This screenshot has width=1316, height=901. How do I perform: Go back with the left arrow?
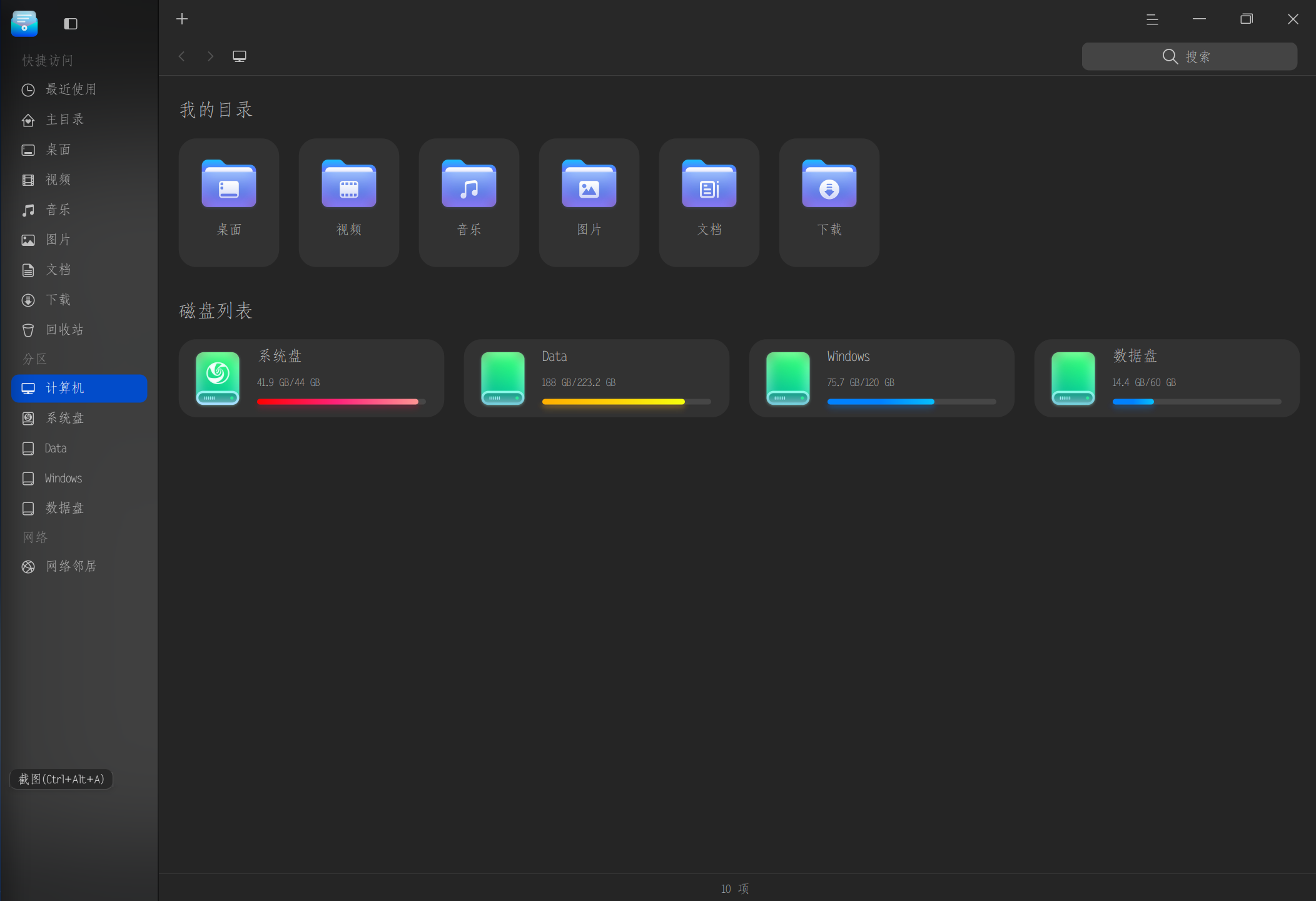pos(182,56)
